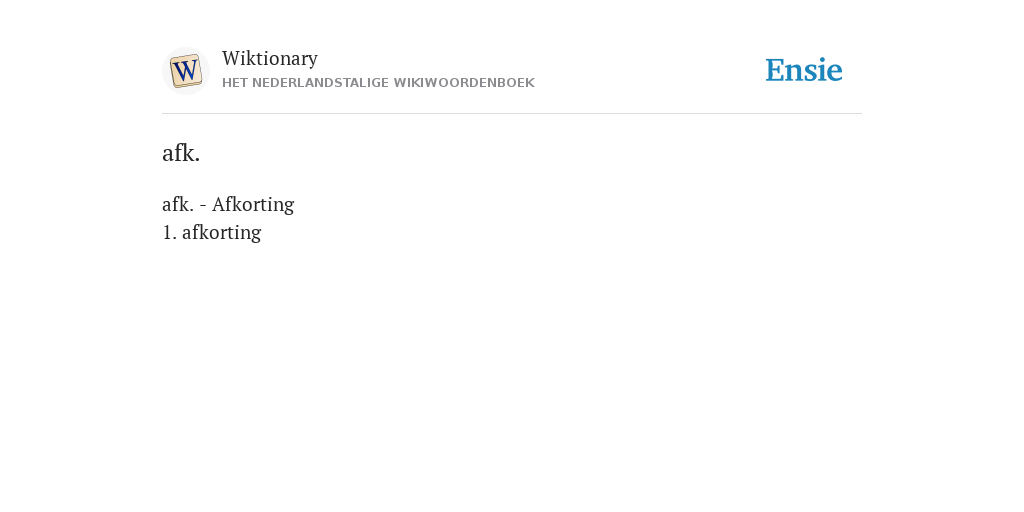Click the word 'WIKIWOORDENBOEK' in the subtitle

(464, 83)
